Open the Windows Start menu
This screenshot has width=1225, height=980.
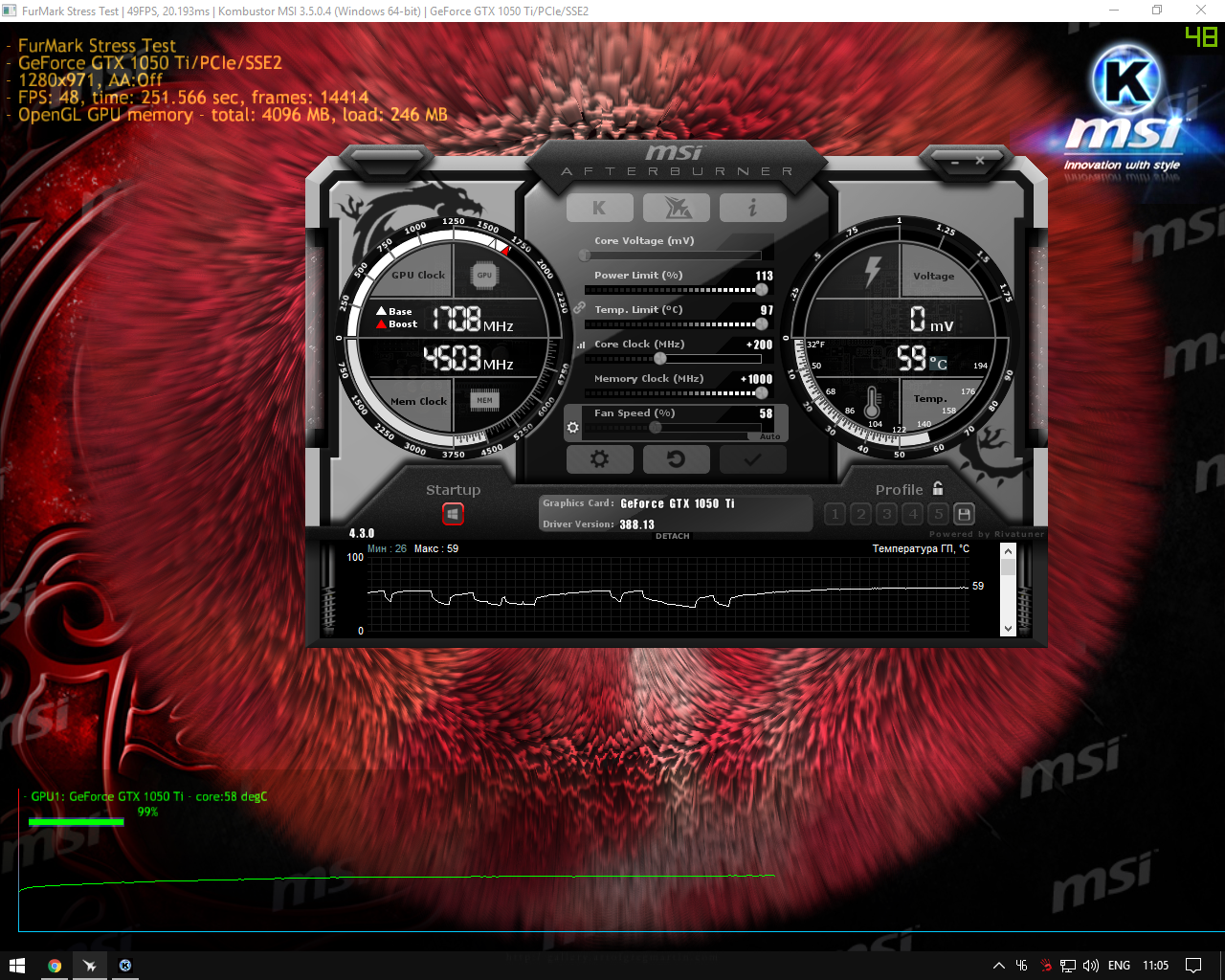pos(16,966)
